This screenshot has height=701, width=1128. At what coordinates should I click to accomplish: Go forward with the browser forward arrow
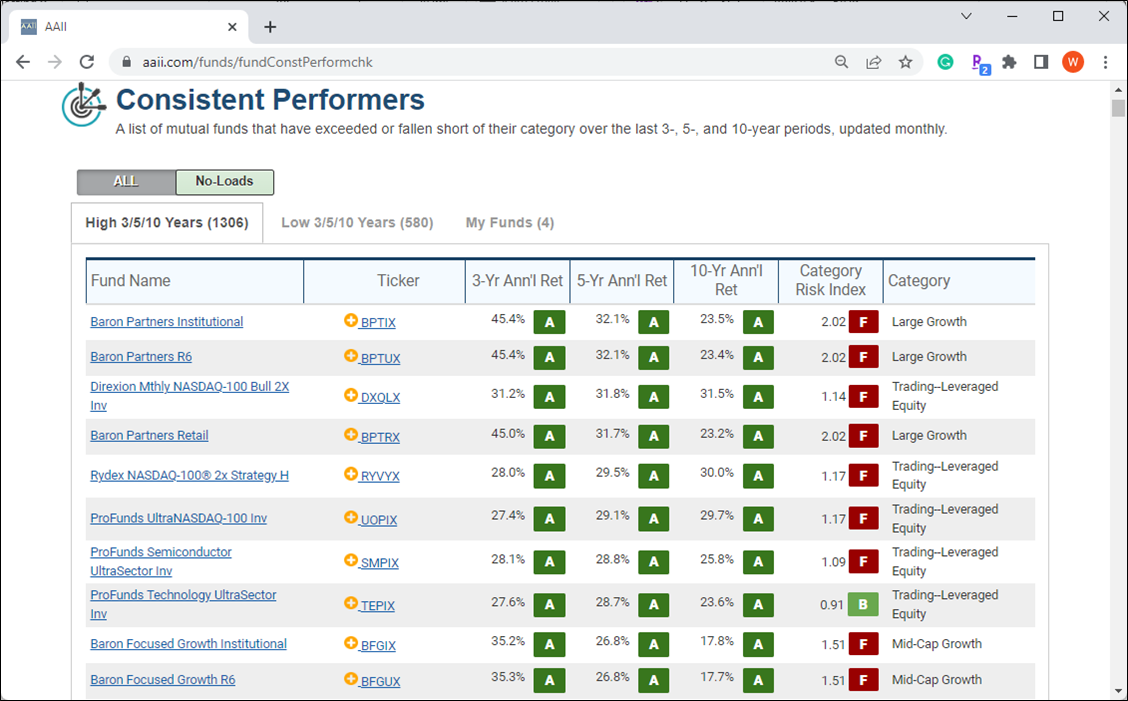point(55,62)
